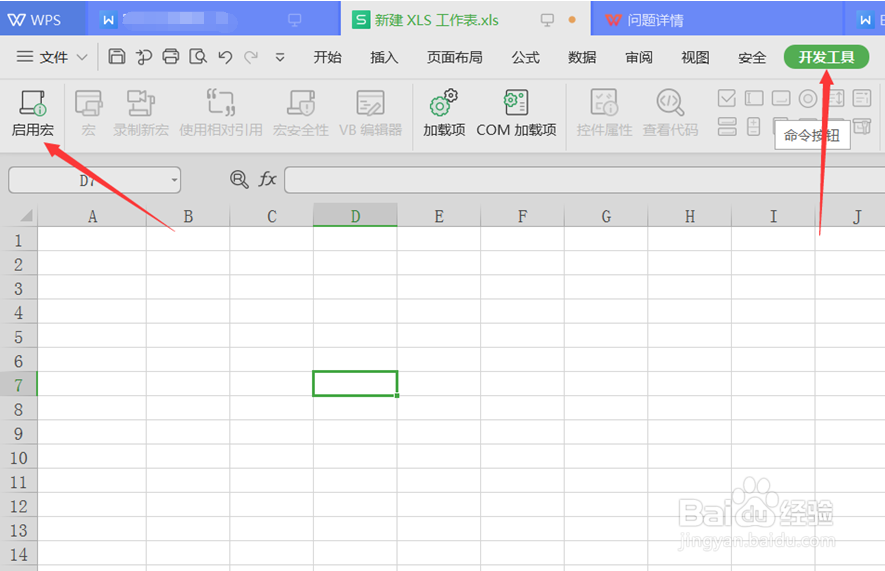Screen dimensions: 885x571
Task: Open the 开始 (Home) ribbon tab
Action: coord(327,57)
